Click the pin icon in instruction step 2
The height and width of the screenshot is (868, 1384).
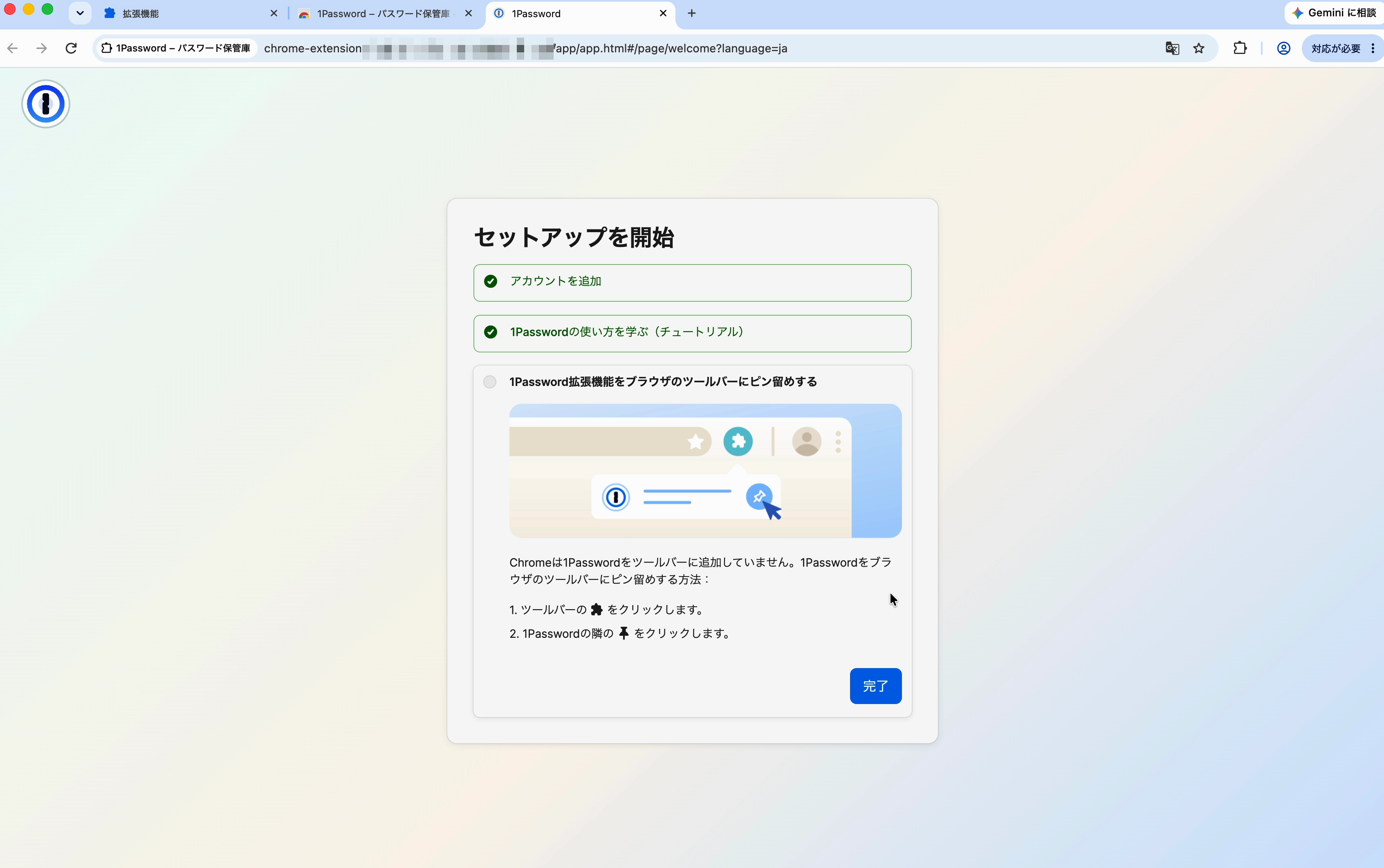click(x=624, y=633)
